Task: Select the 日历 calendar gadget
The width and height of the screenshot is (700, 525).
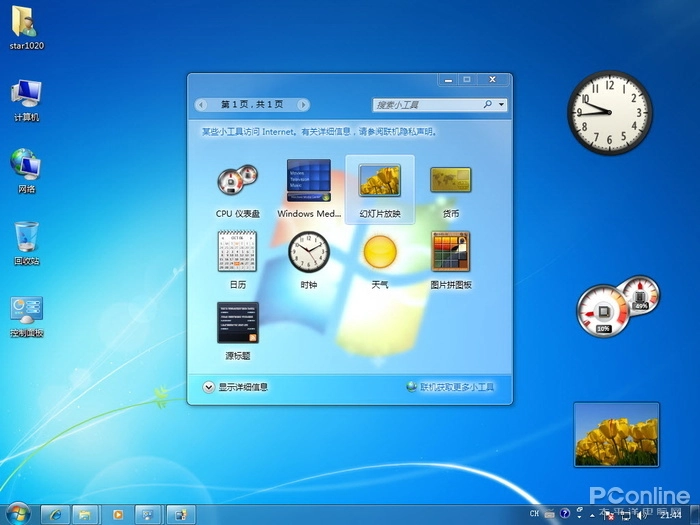Action: tap(237, 252)
